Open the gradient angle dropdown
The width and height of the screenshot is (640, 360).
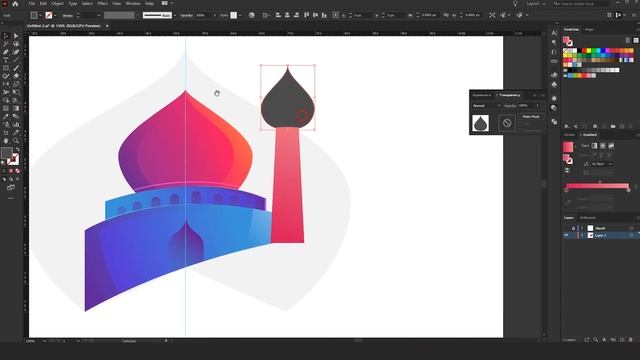tap(610, 164)
